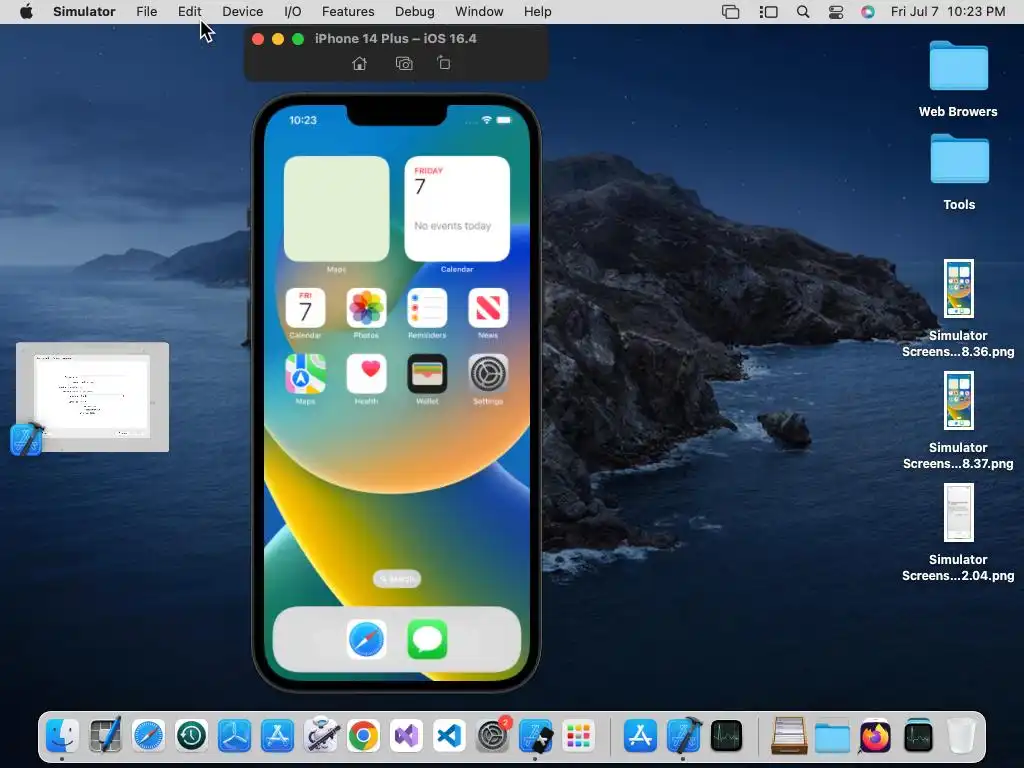
Task: Open Safari from the macOS Dock
Action: (x=148, y=736)
